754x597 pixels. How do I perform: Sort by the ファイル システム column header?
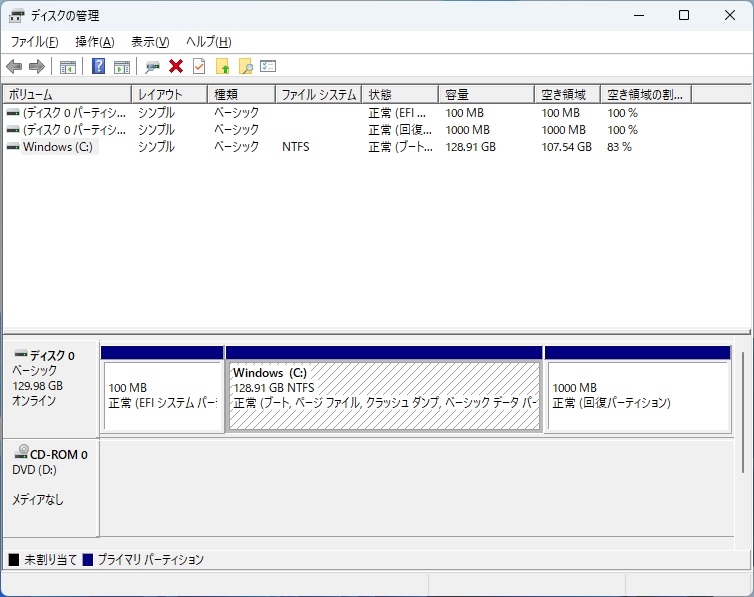[319, 94]
